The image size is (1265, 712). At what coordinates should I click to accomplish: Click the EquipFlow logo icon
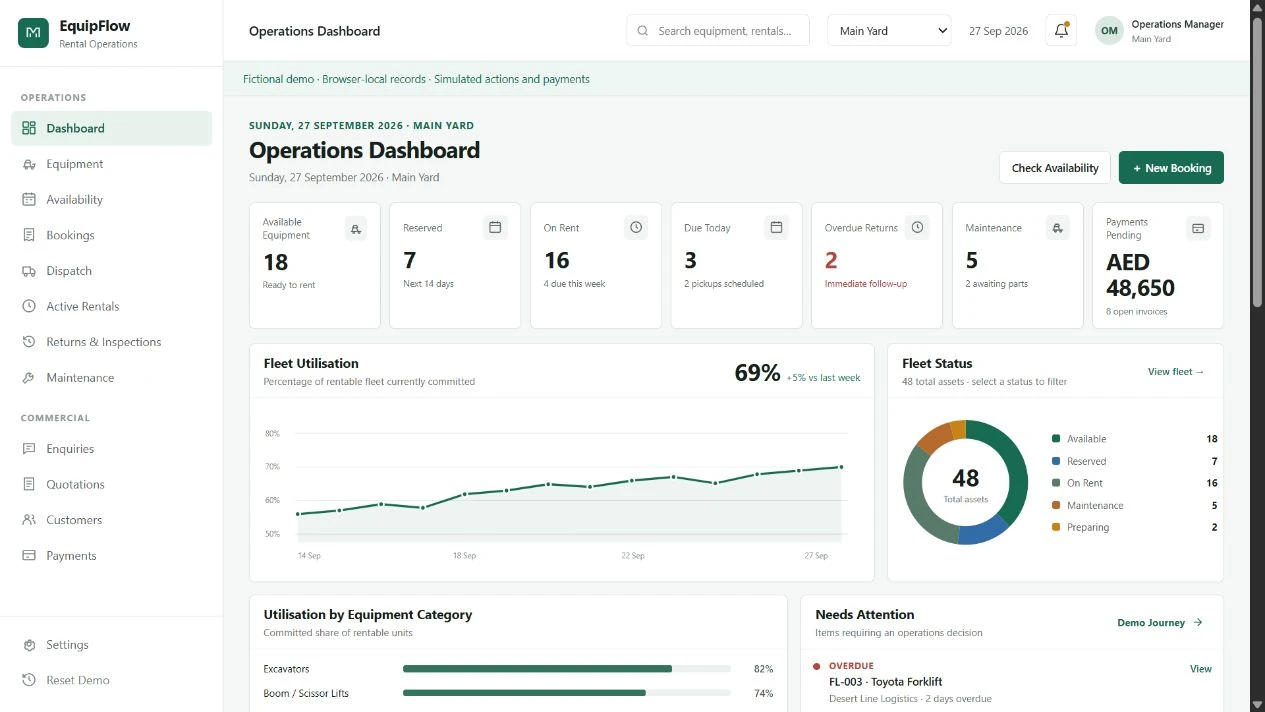(33, 33)
